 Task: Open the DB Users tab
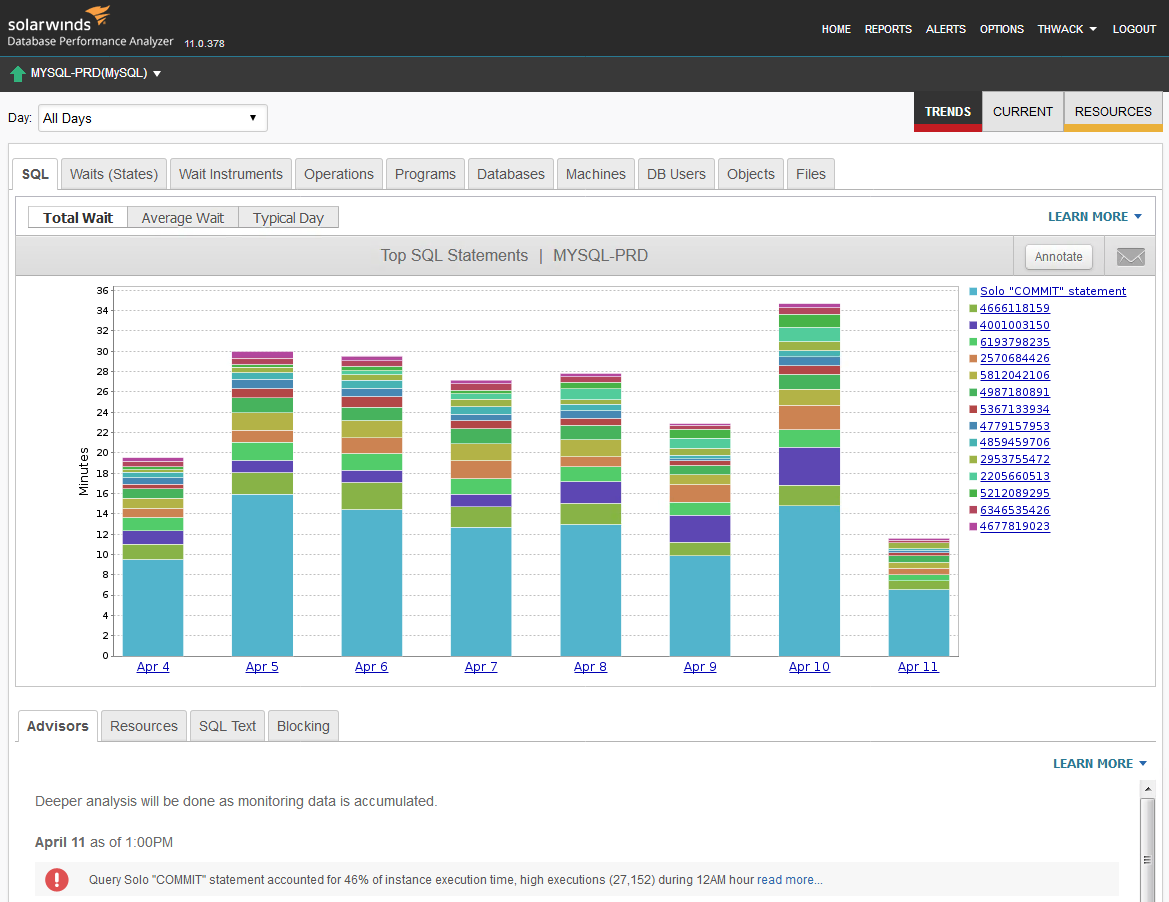point(676,174)
